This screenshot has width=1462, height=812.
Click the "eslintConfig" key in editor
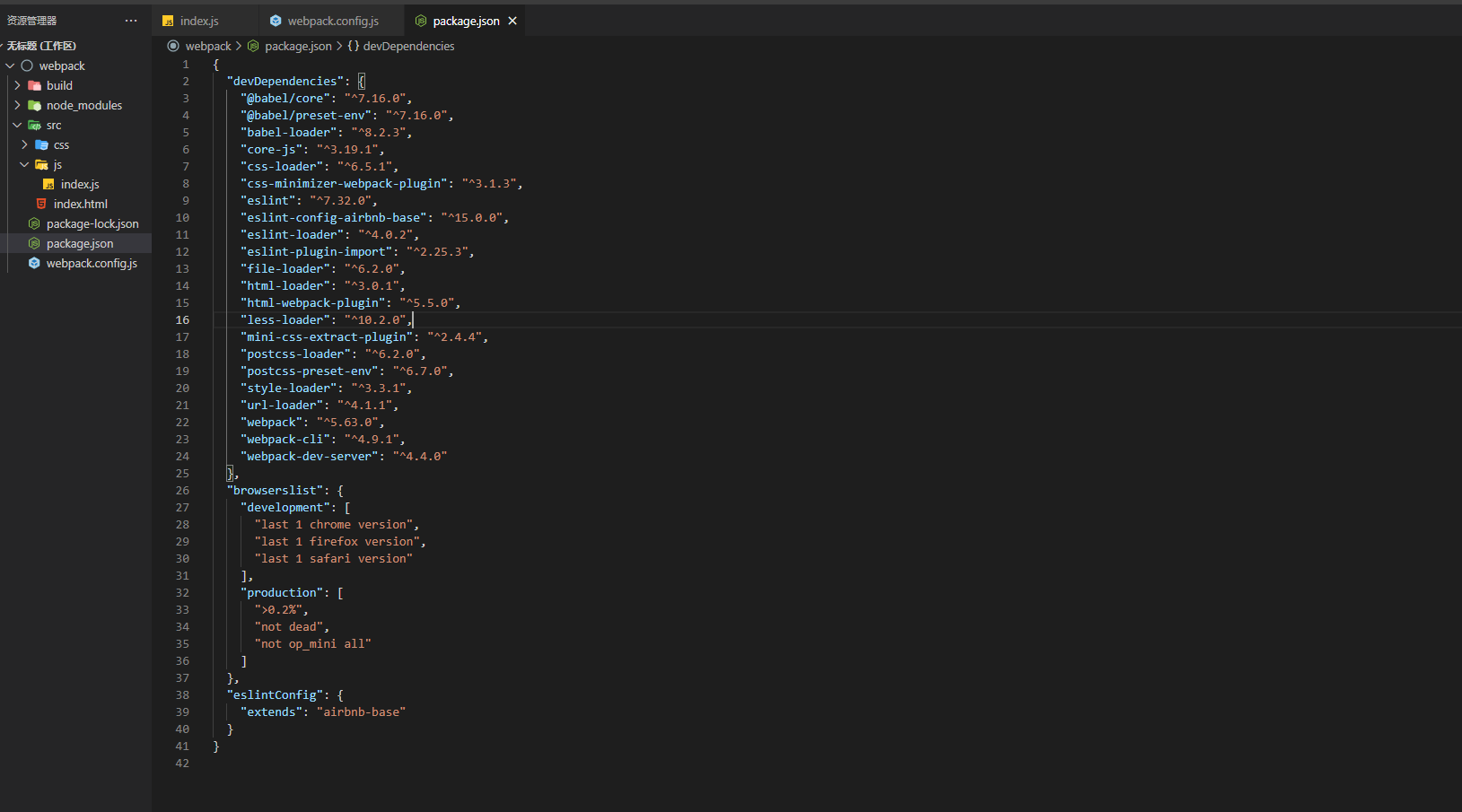coord(275,694)
